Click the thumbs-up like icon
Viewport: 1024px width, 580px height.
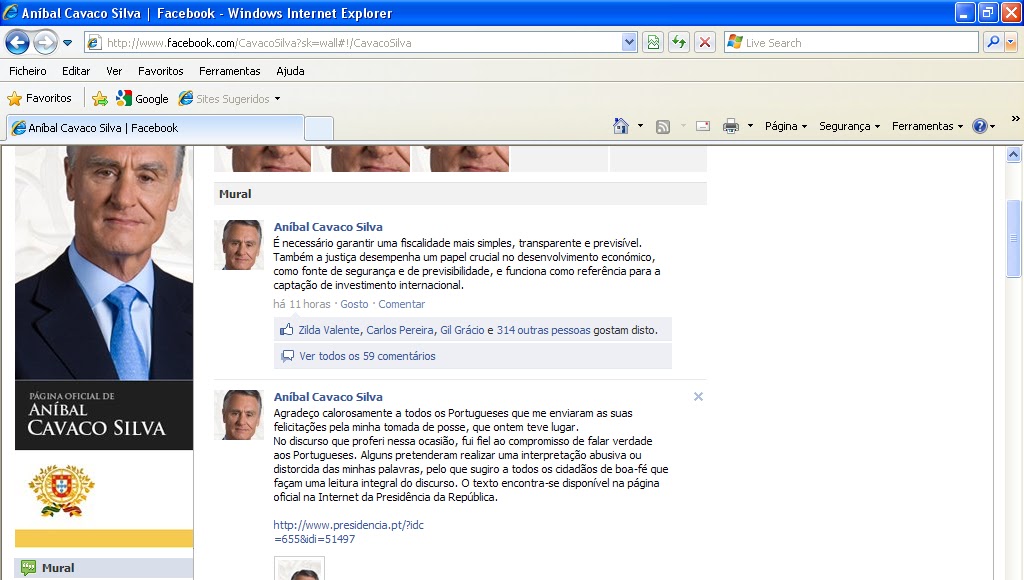click(286, 330)
